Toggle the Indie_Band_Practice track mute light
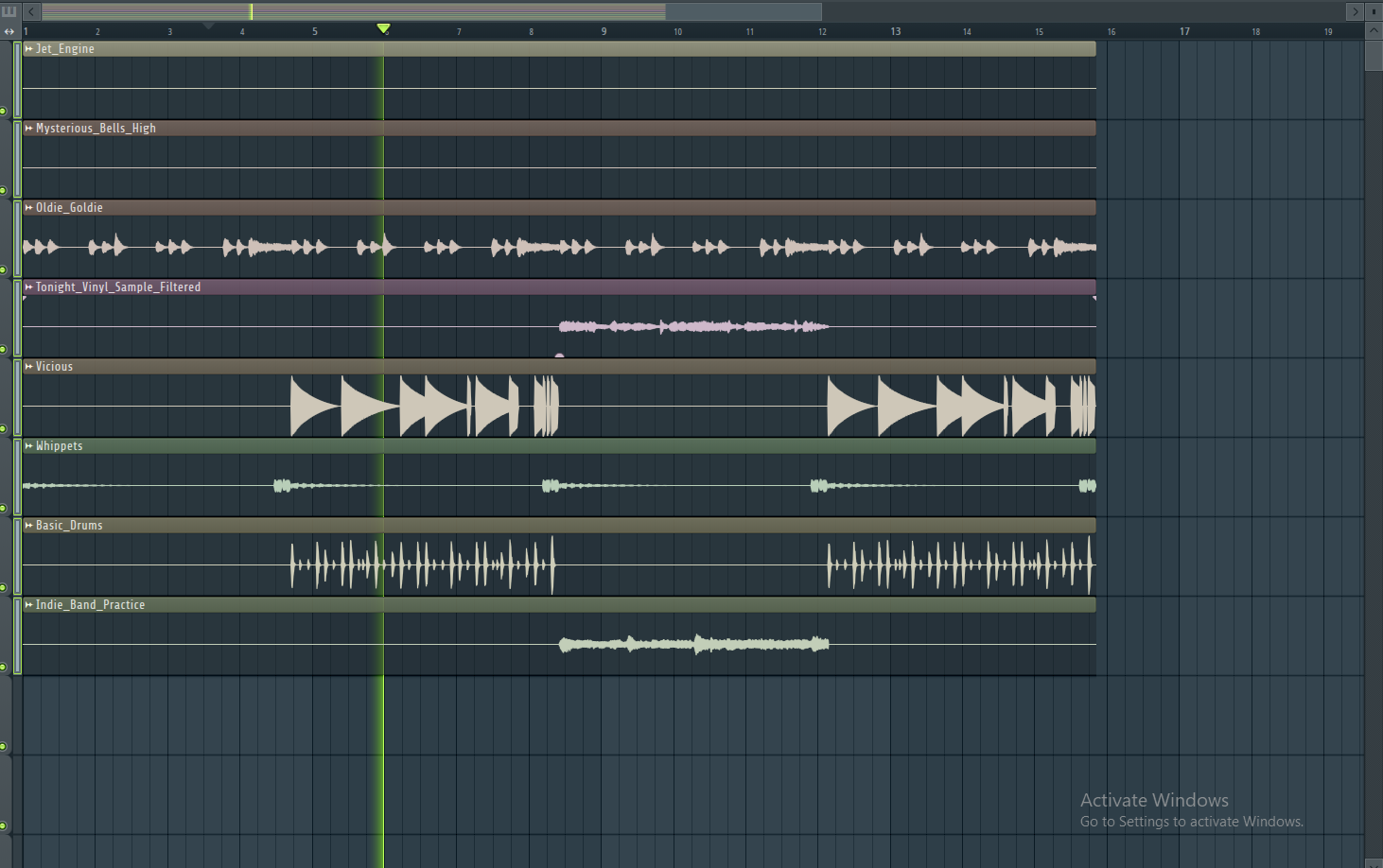 (x=3, y=667)
